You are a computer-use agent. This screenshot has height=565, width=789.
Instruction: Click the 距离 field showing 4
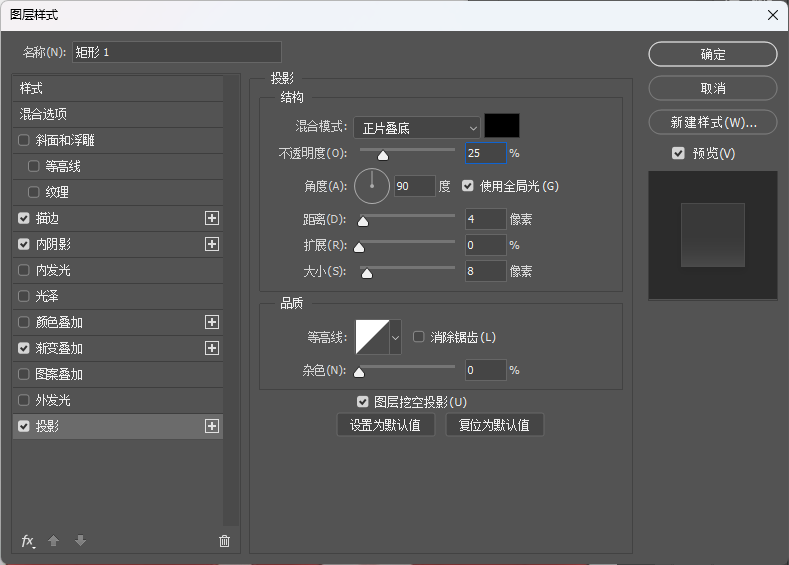(486, 219)
